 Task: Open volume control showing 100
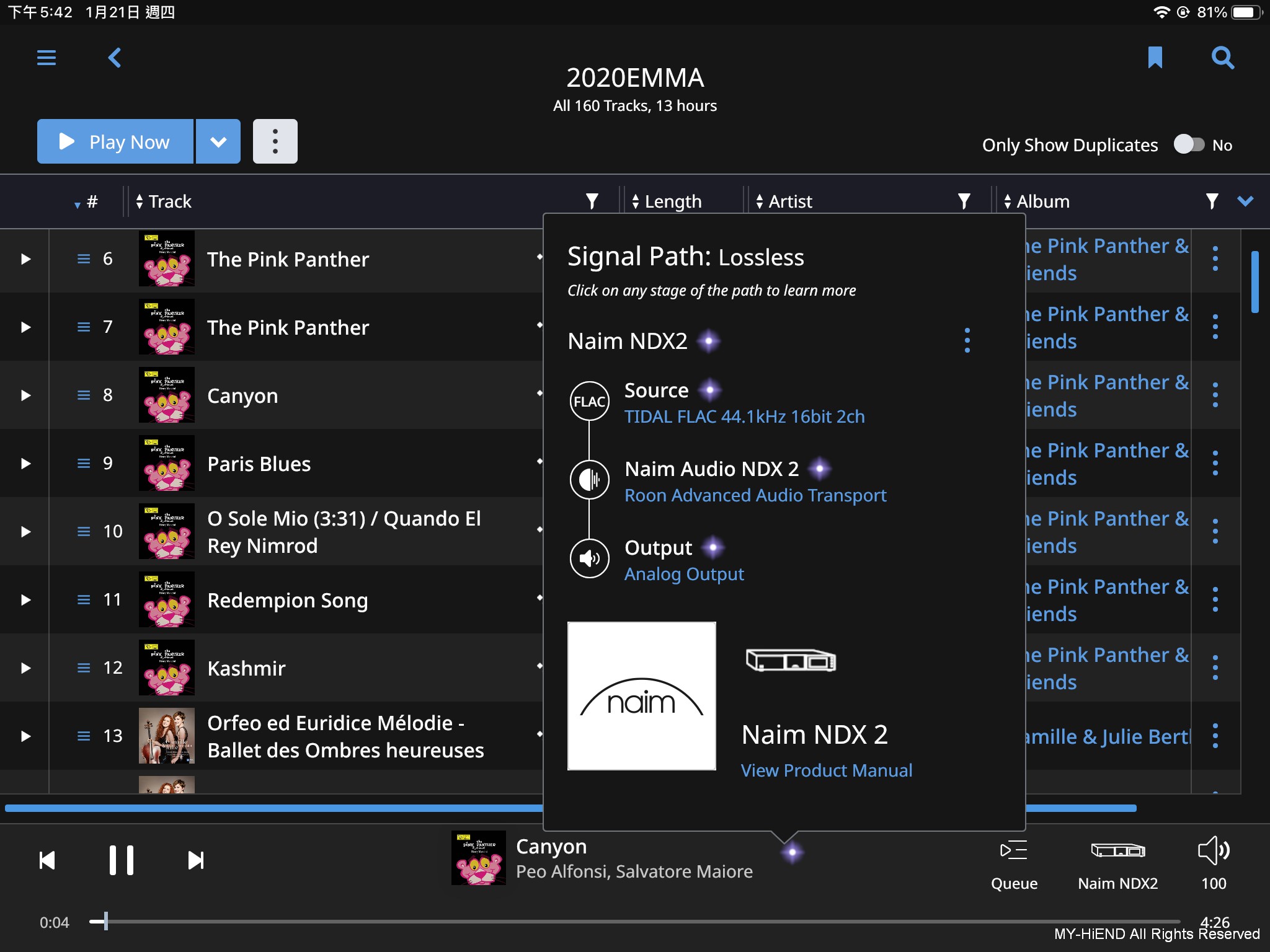[x=1214, y=865]
